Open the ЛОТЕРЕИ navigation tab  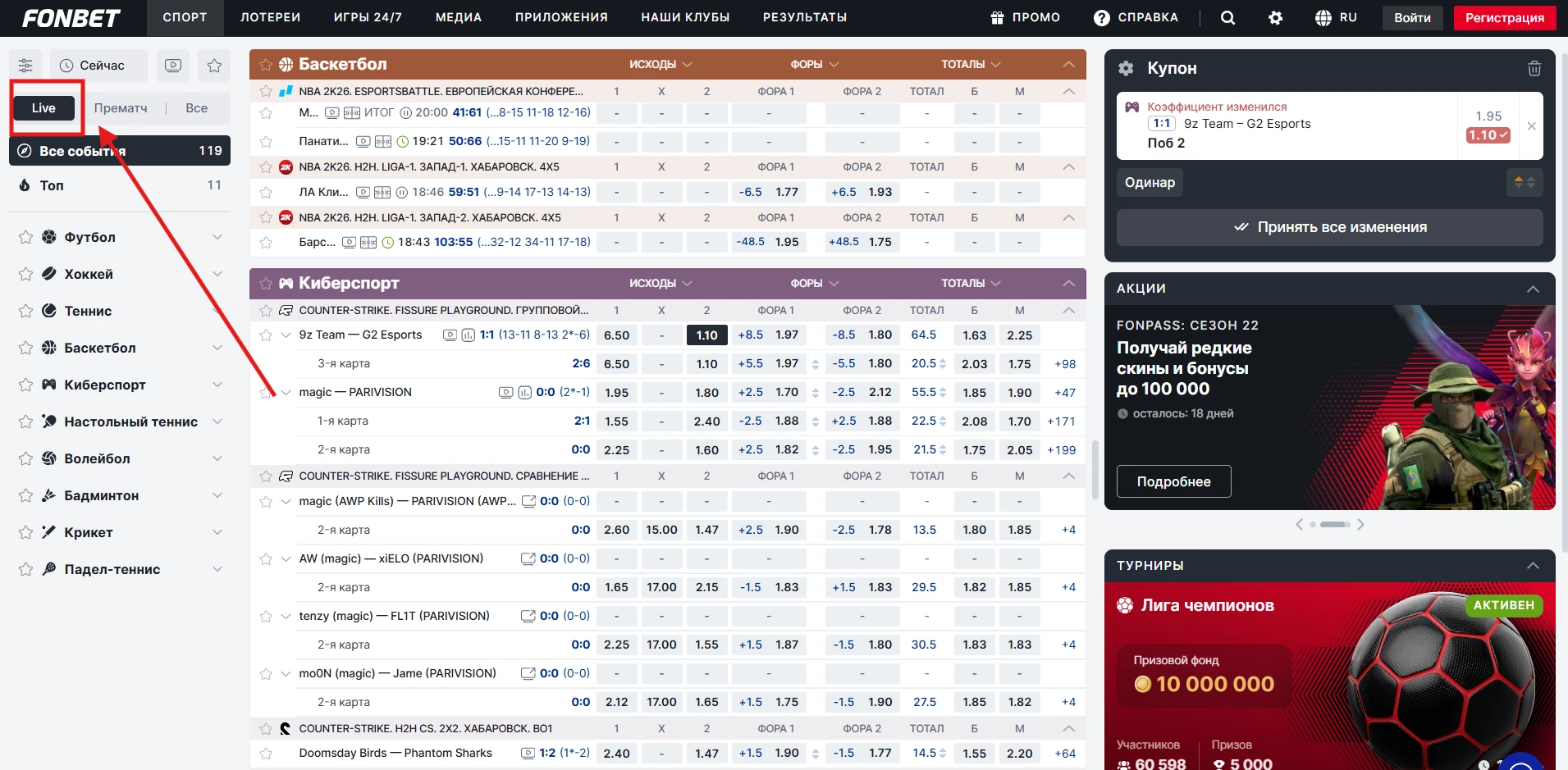[x=270, y=17]
